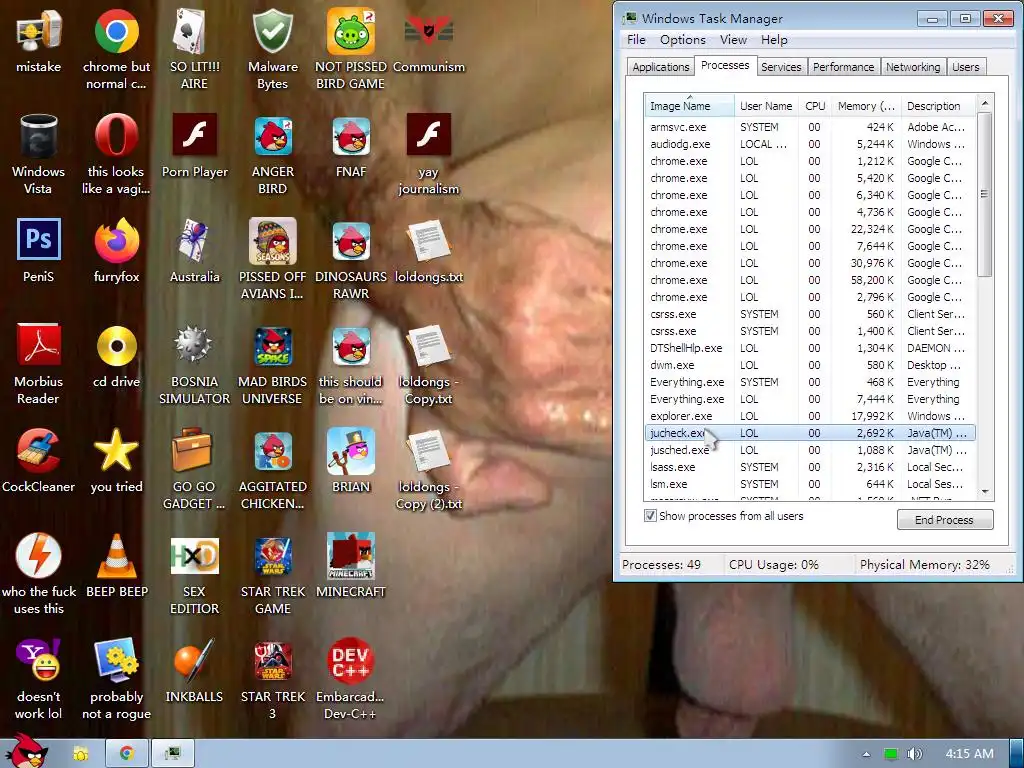The width and height of the screenshot is (1024, 768).
Task: Open Task Manager taskbar button
Action: [172, 754]
